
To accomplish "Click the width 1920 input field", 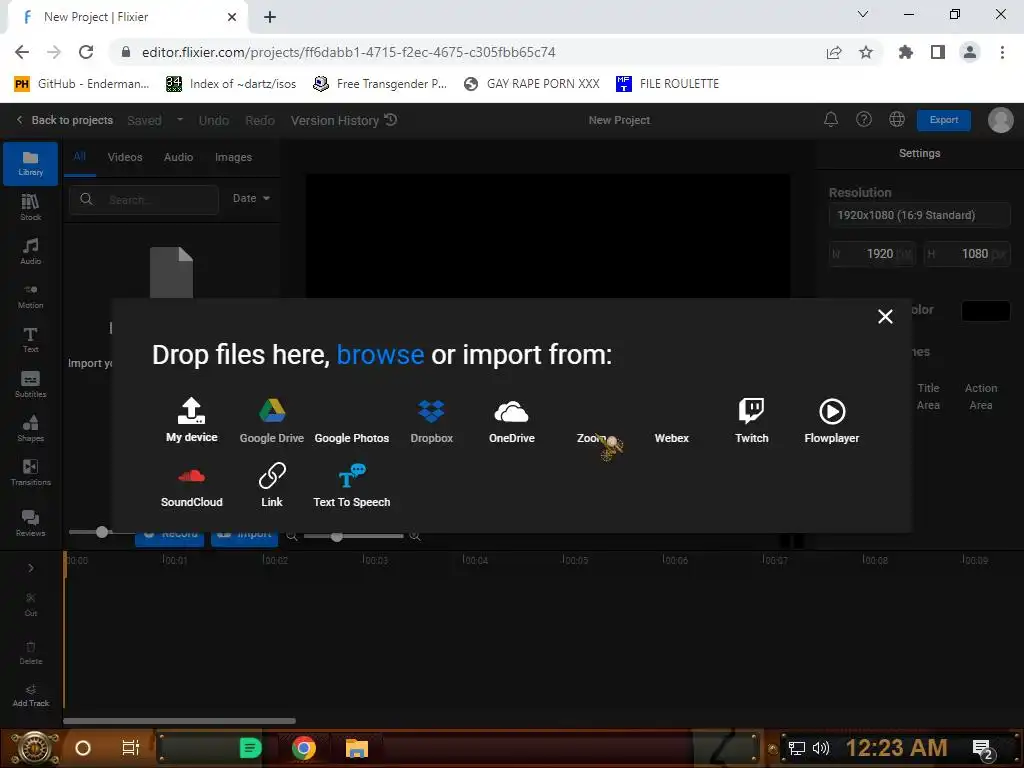I will [x=872, y=254].
